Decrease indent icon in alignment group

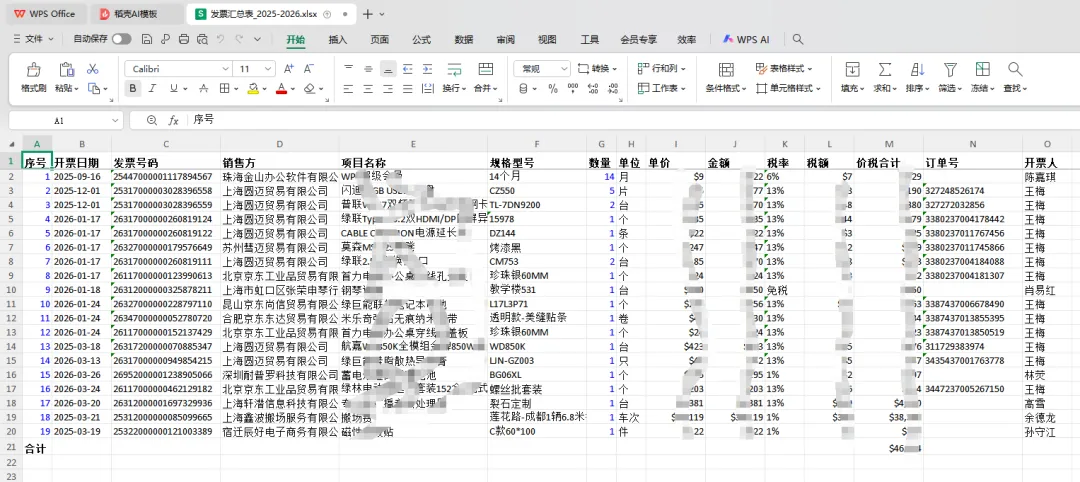coord(408,69)
